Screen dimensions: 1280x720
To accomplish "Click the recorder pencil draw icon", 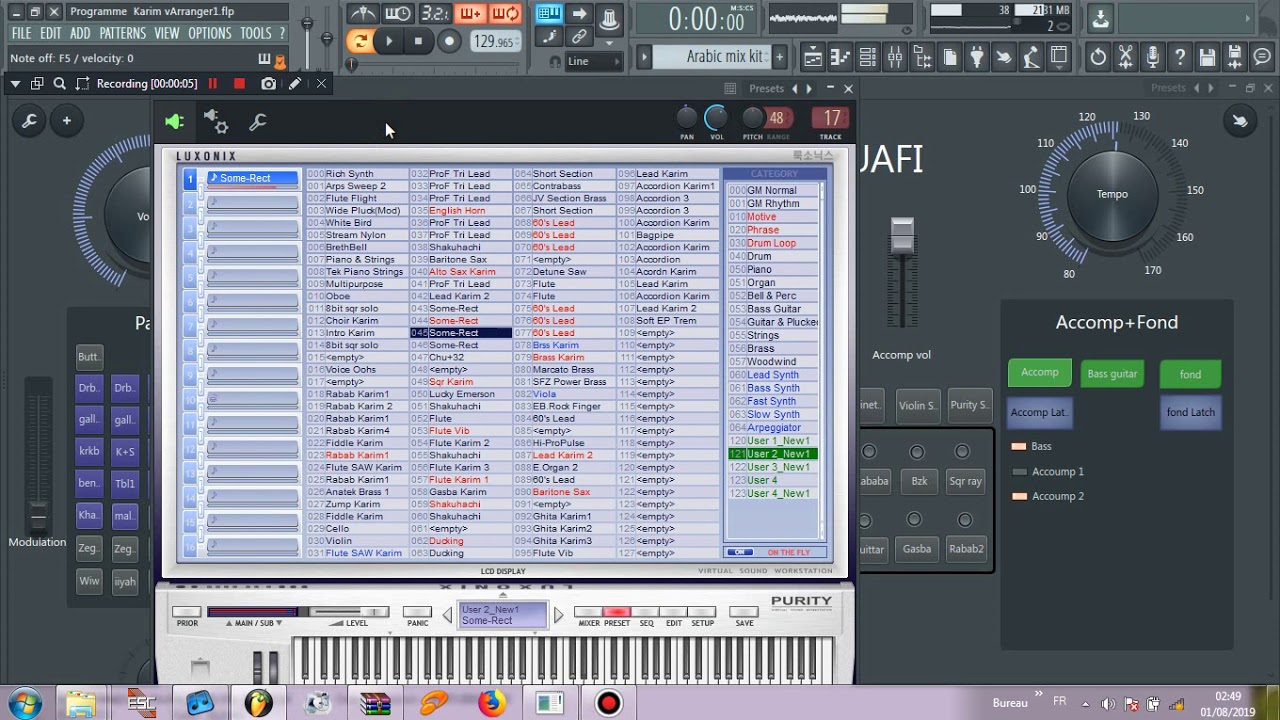I will point(295,84).
